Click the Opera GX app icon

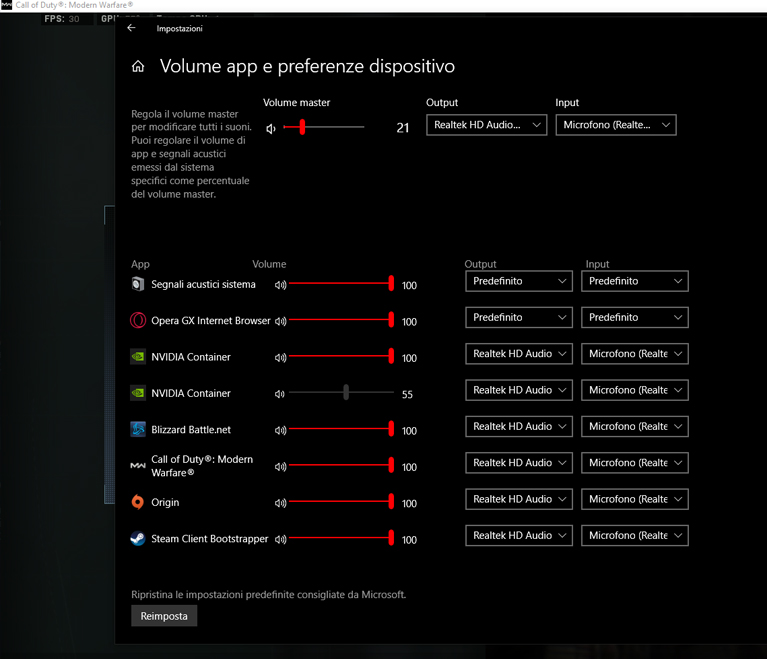coord(138,320)
